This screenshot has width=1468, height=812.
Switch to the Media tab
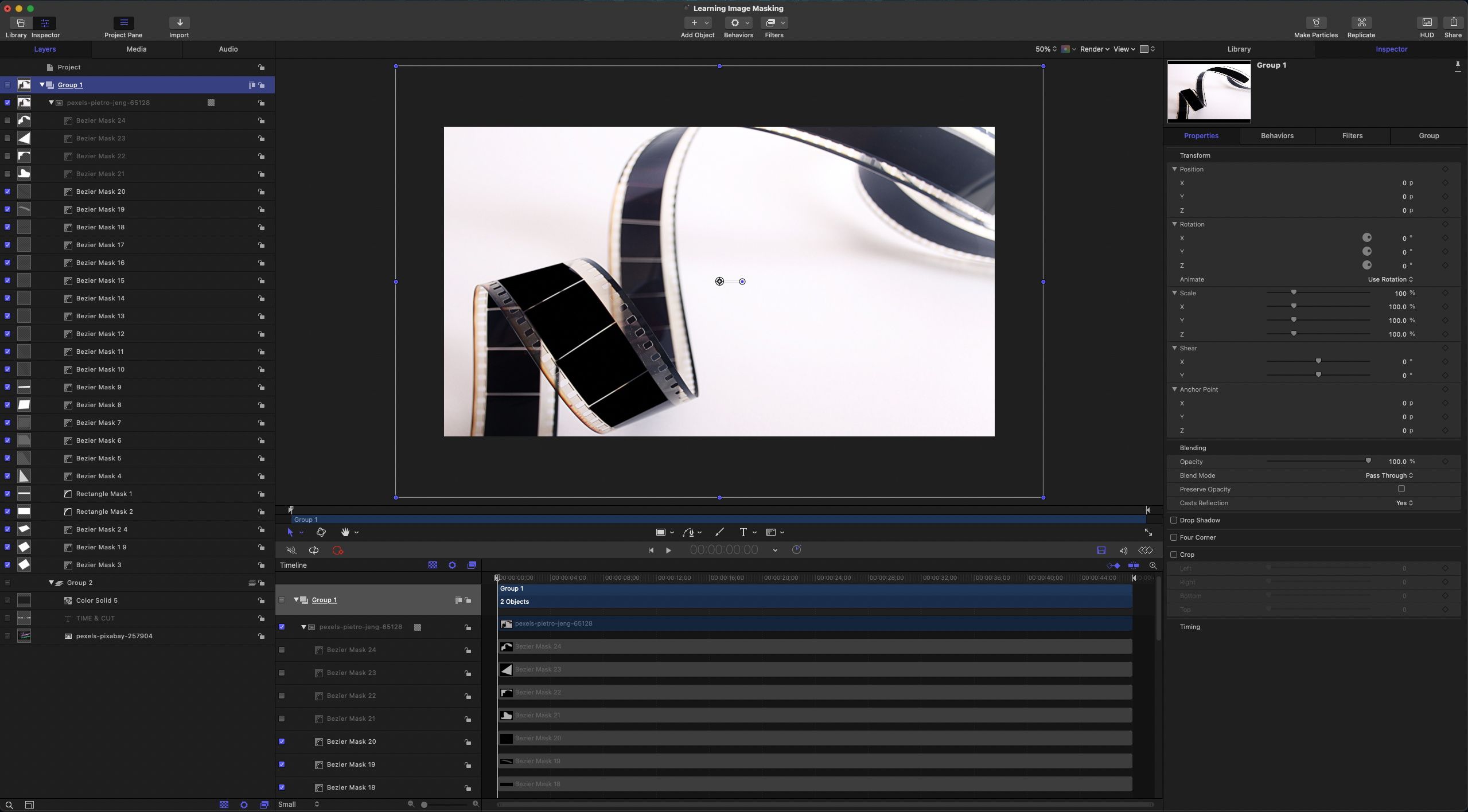pos(137,49)
